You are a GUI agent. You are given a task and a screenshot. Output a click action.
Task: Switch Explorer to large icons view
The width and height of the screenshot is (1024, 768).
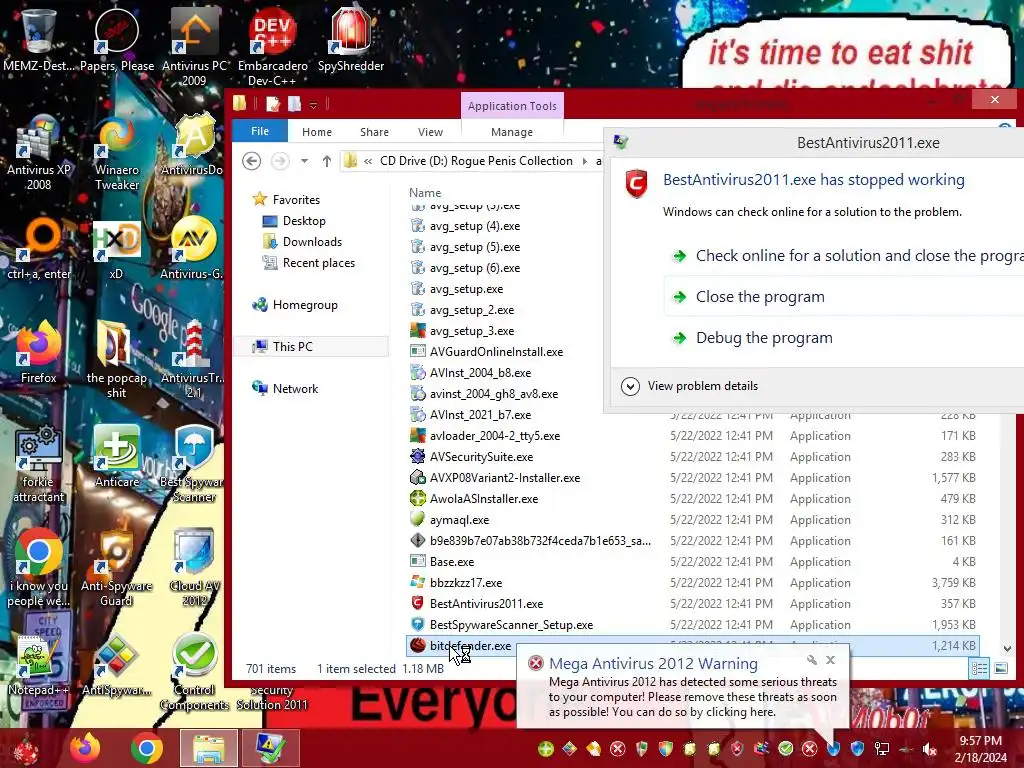tap(1000, 668)
